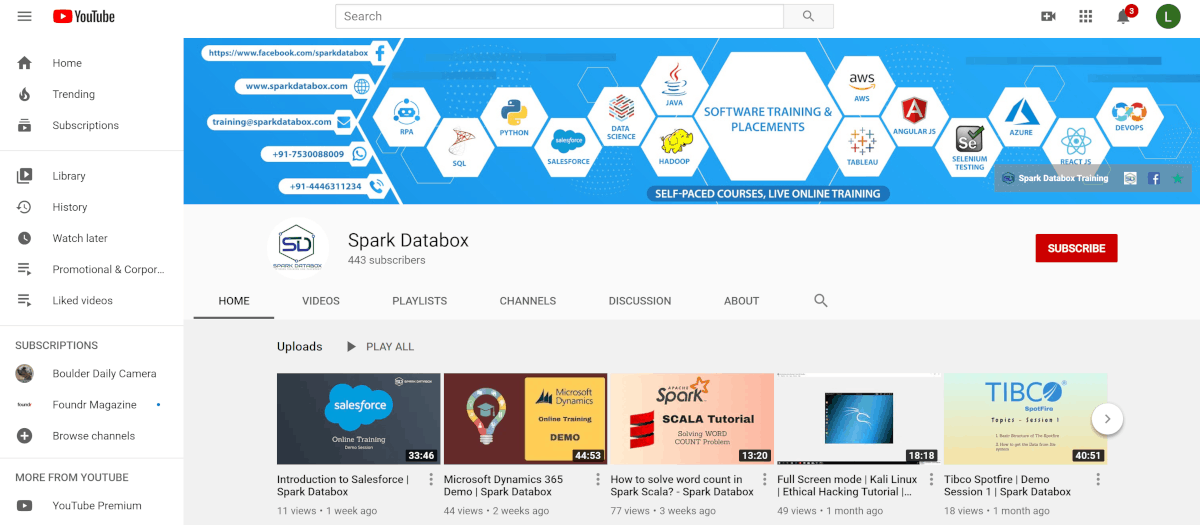Click the star icon on banner links

(x=1177, y=178)
